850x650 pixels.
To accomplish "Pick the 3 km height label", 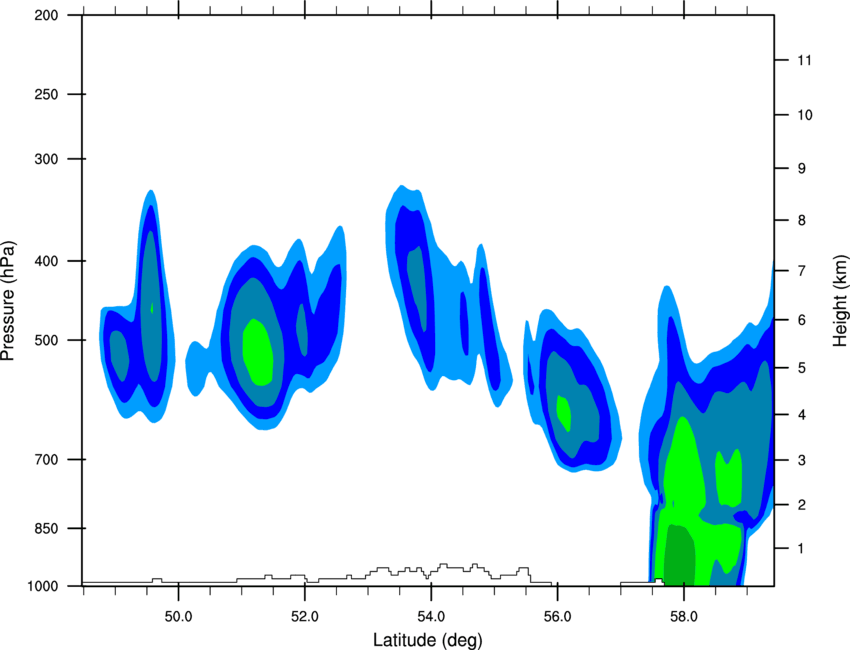I will click(802, 460).
